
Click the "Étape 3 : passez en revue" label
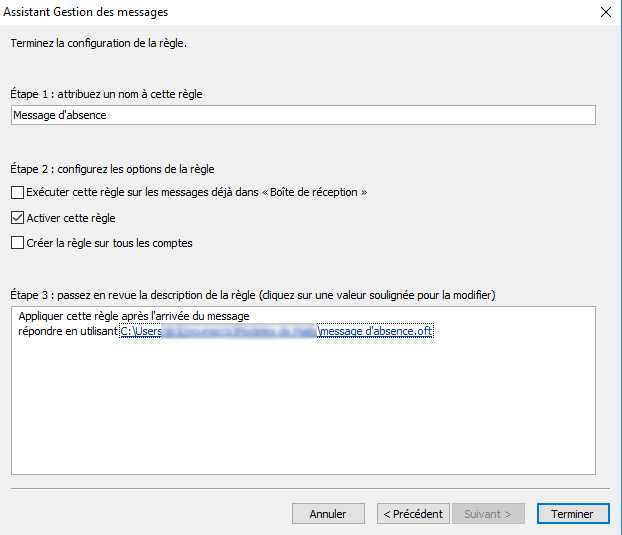252,295
